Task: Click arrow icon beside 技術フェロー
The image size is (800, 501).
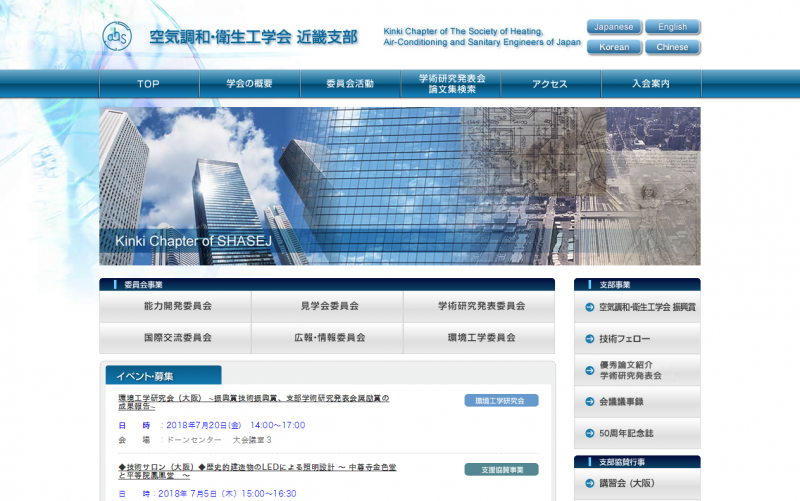Action: pyautogui.click(x=589, y=339)
